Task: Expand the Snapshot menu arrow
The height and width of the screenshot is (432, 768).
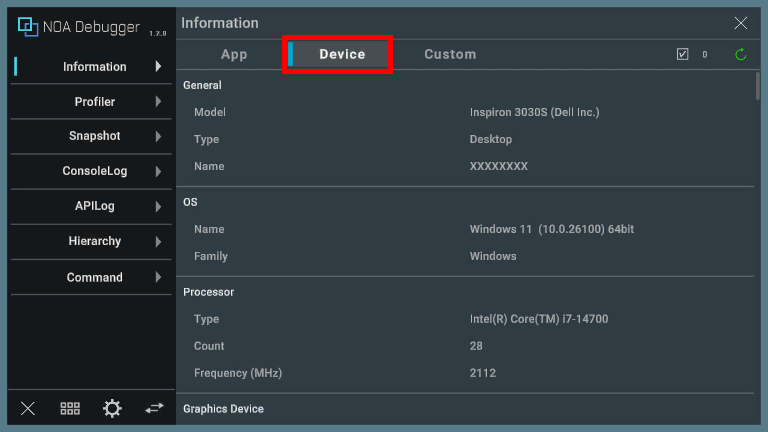Action: pyautogui.click(x=158, y=137)
